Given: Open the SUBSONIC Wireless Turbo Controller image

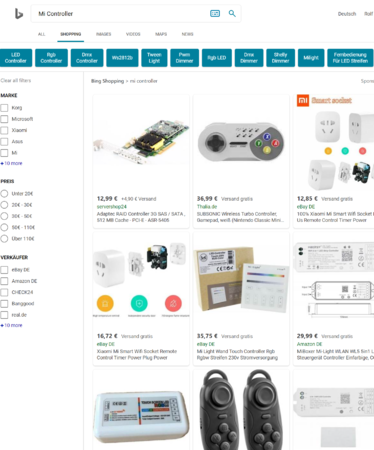Looking at the screenshot, I should (x=241, y=143).
